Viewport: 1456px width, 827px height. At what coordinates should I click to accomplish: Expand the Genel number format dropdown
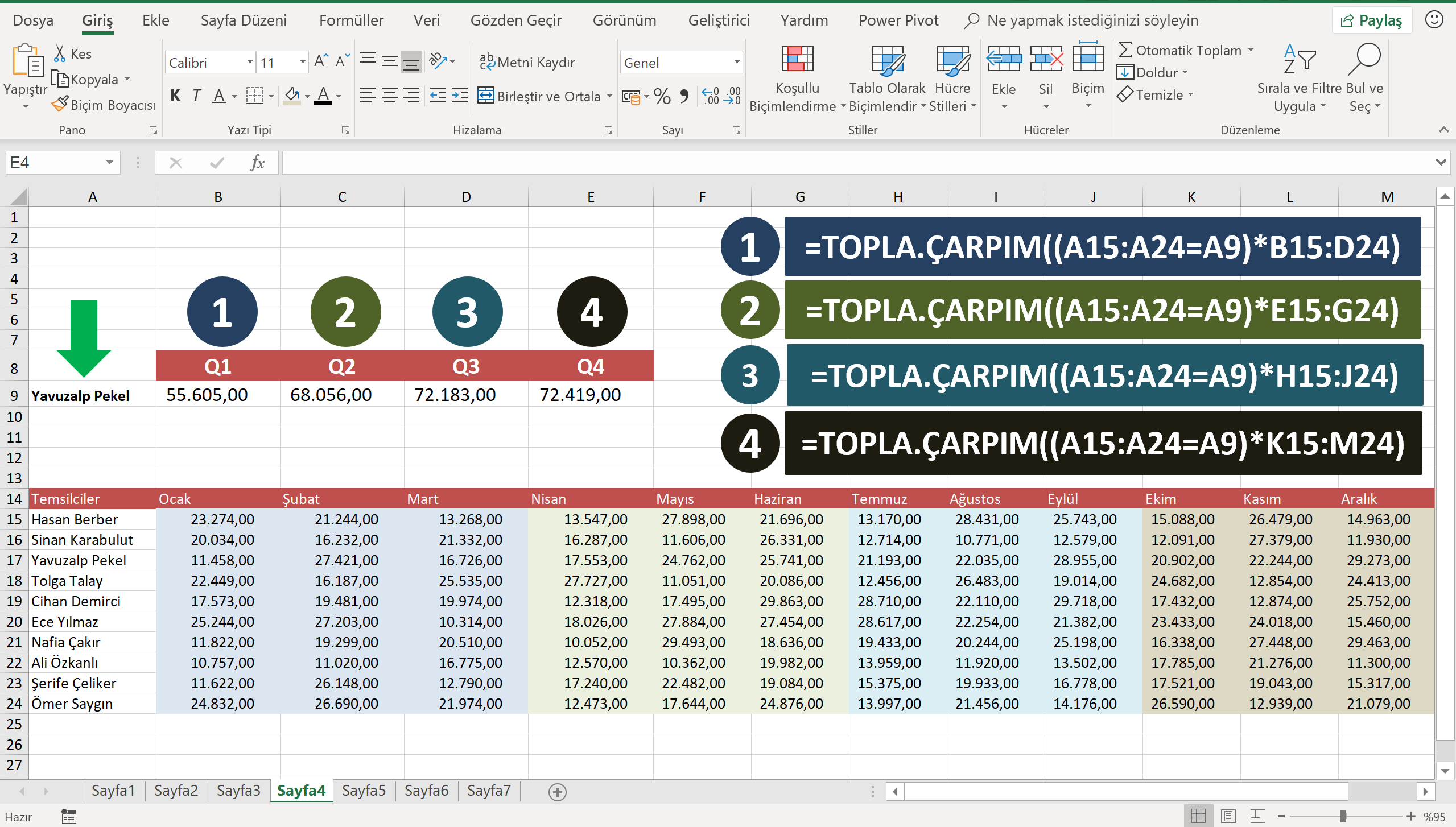(735, 62)
